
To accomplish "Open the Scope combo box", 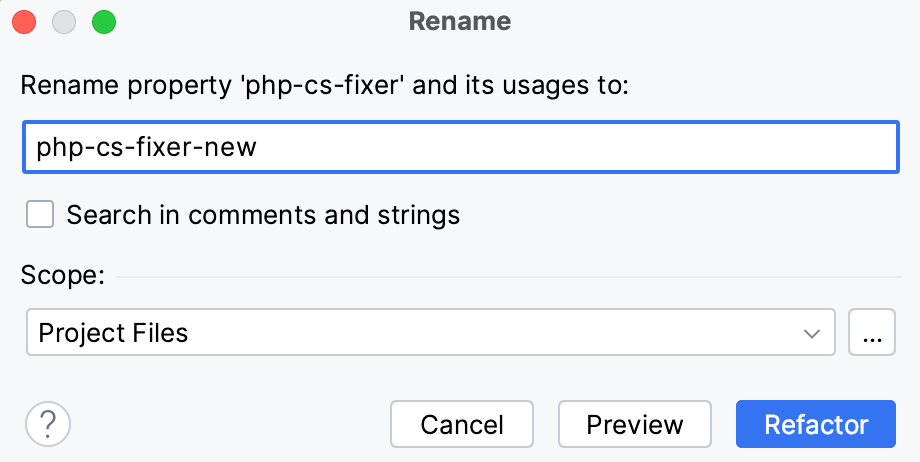I will click(x=430, y=333).
